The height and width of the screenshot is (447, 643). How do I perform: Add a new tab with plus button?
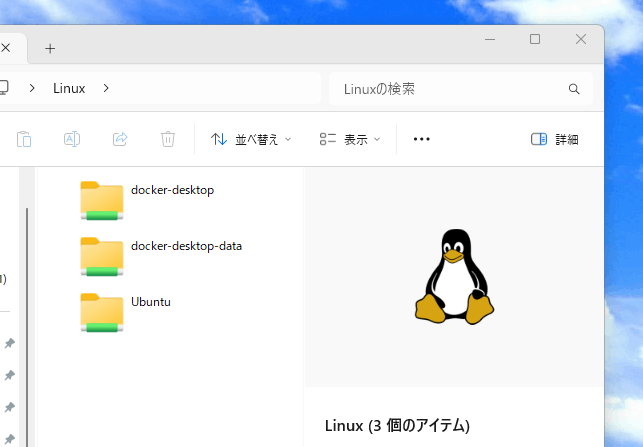(50, 49)
